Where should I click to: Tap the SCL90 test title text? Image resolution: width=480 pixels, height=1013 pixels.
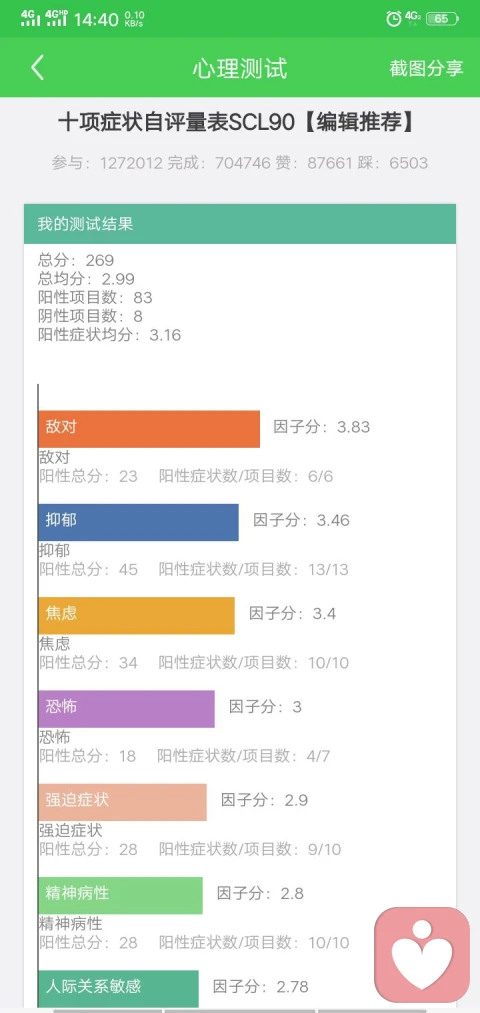coord(236,122)
